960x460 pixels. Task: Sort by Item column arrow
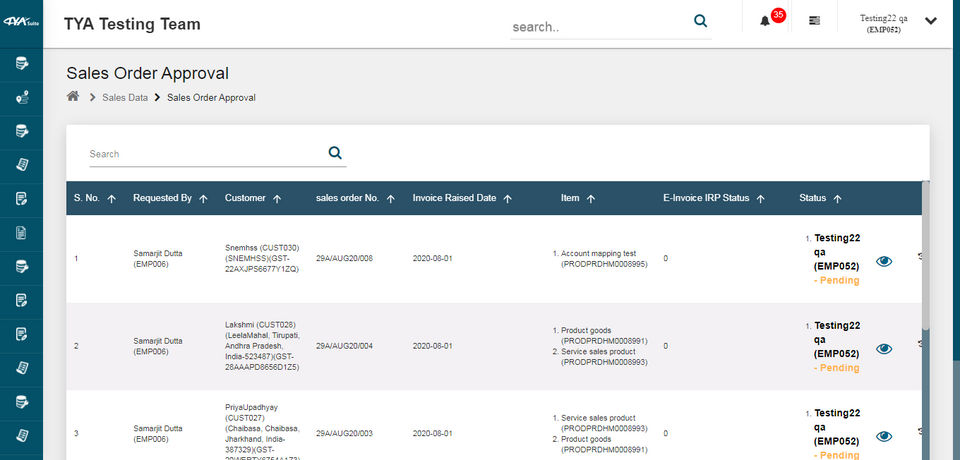(x=591, y=198)
